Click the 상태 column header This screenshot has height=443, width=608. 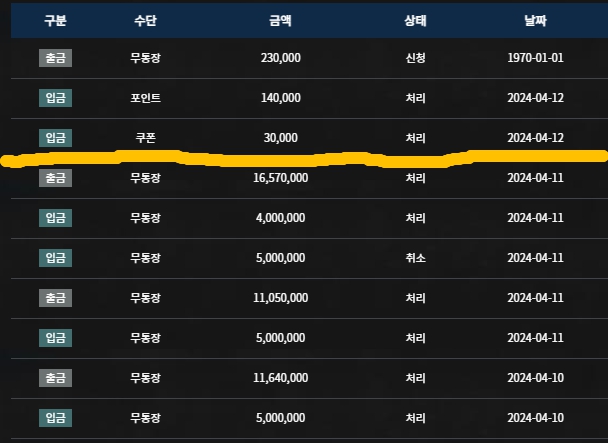415,21
